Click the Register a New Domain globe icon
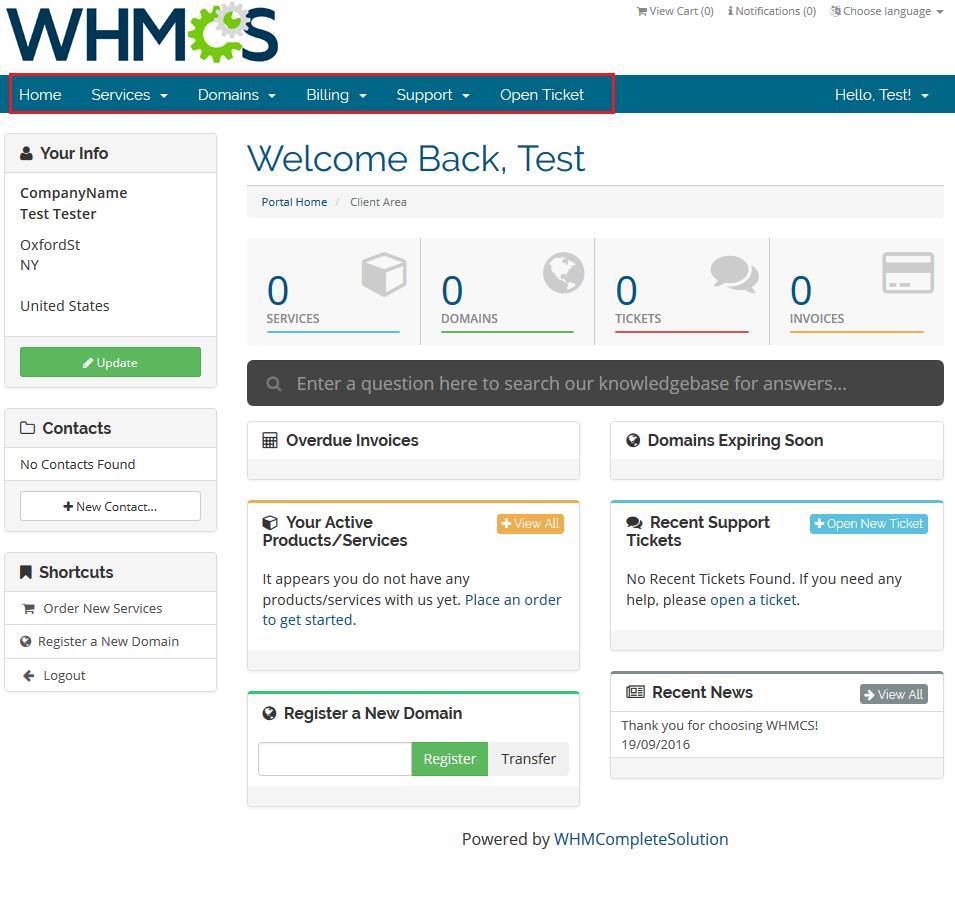The width and height of the screenshot is (955, 901). point(269,713)
